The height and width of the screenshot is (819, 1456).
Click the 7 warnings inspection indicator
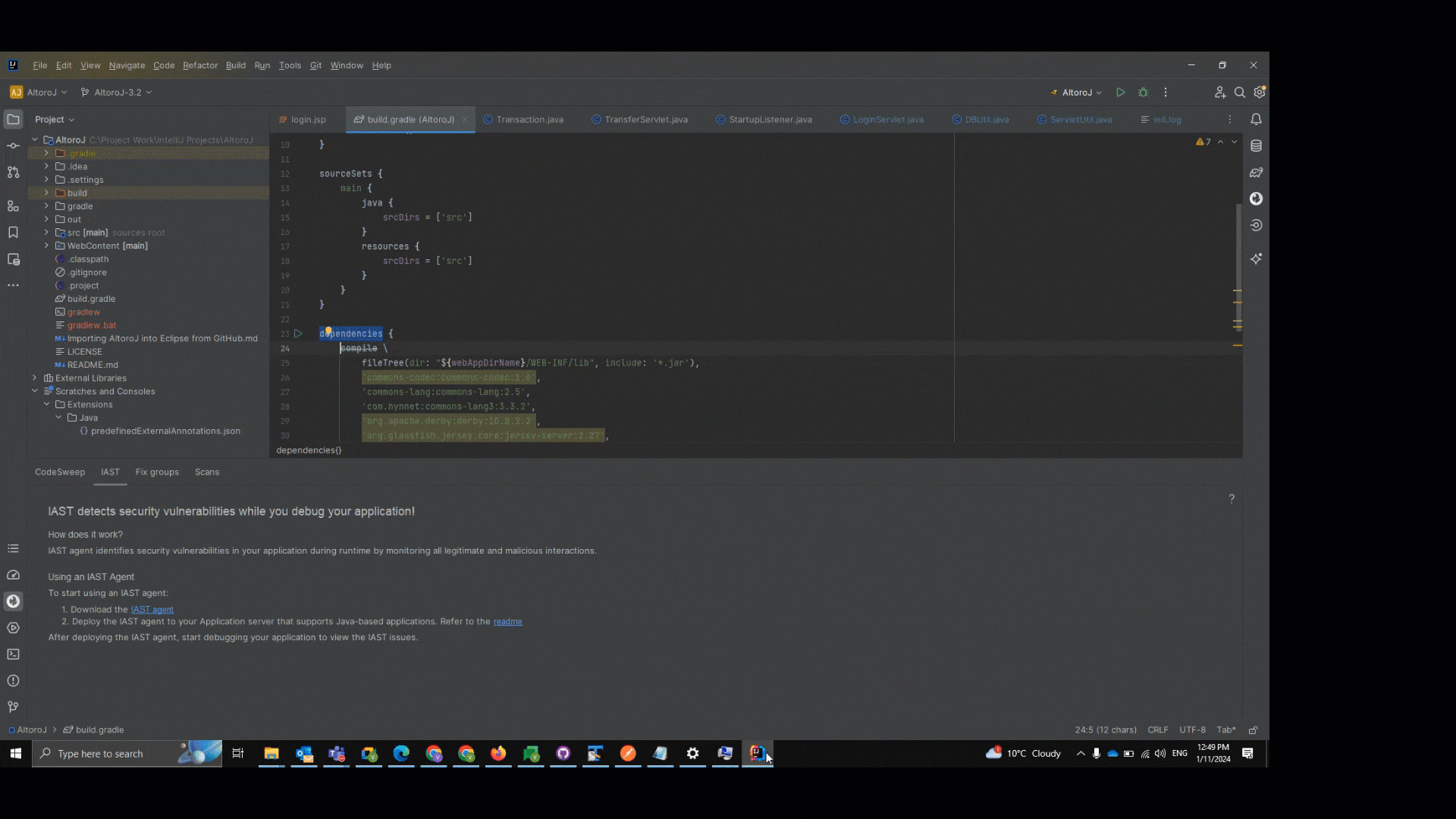pyautogui.click(x=1203, y=142)
